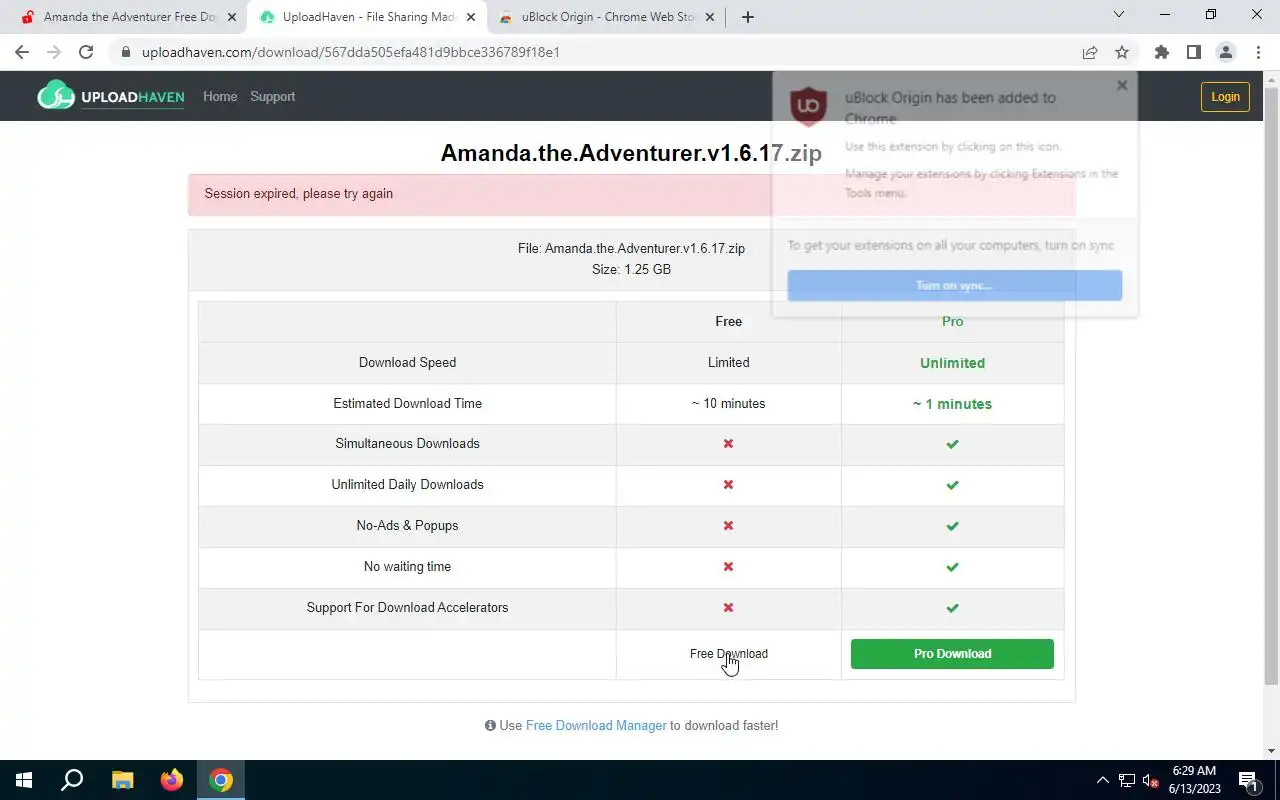Show hidden system tray icons
This screenshot has width=1280, height=800.
[1103, 780]
